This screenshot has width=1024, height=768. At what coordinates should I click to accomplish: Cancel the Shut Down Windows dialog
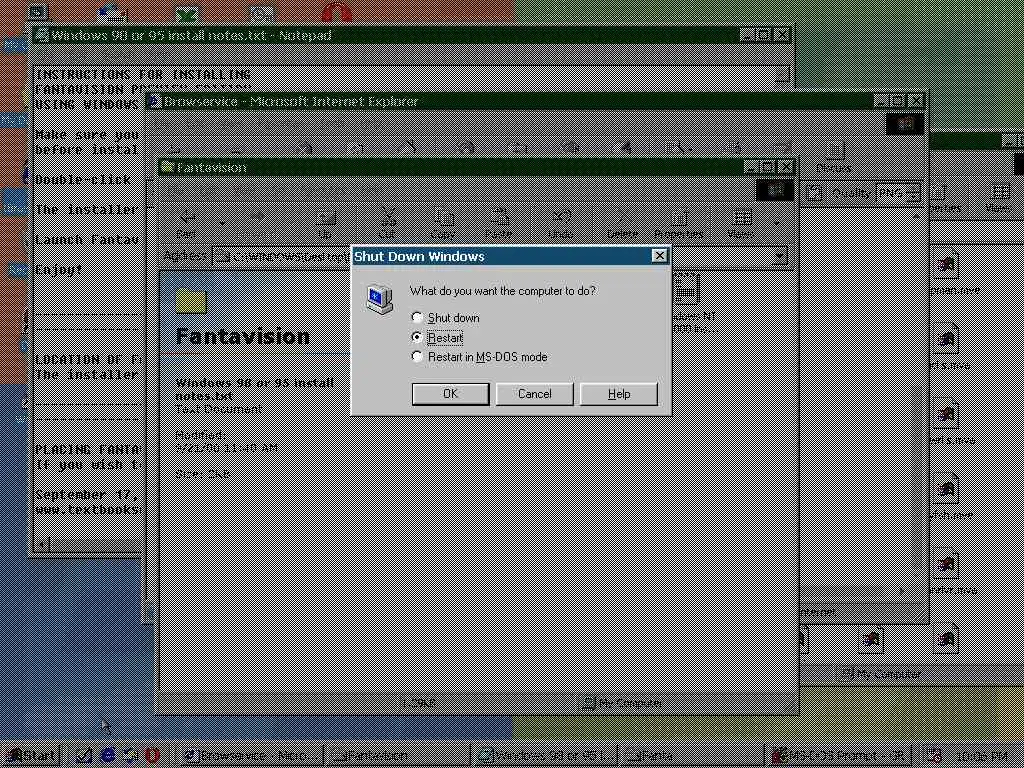coord(534,394)
